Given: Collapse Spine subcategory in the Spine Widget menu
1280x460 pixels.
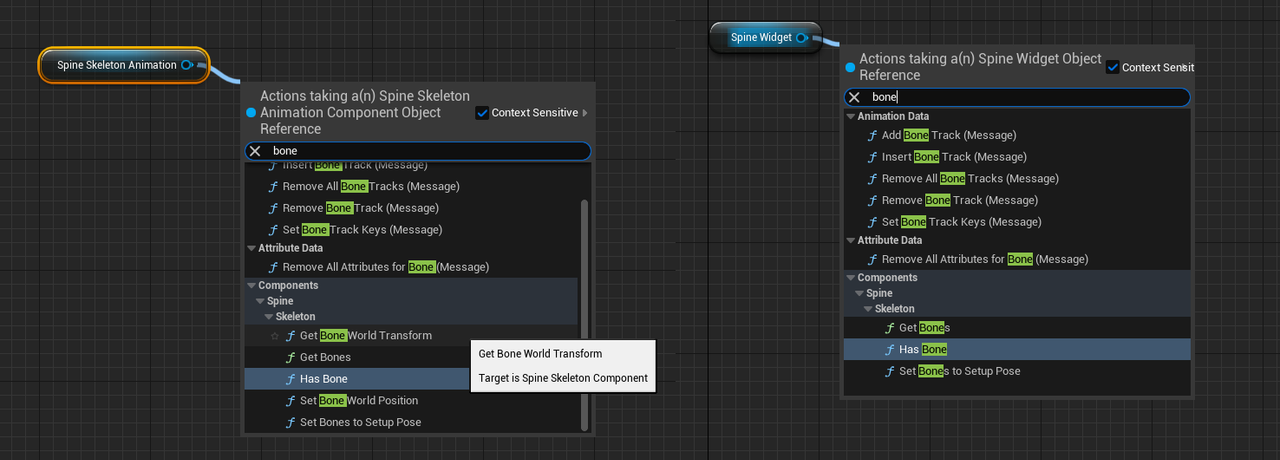Looking at the screenshot, I should pyautogui.click(x=859, y=293).
